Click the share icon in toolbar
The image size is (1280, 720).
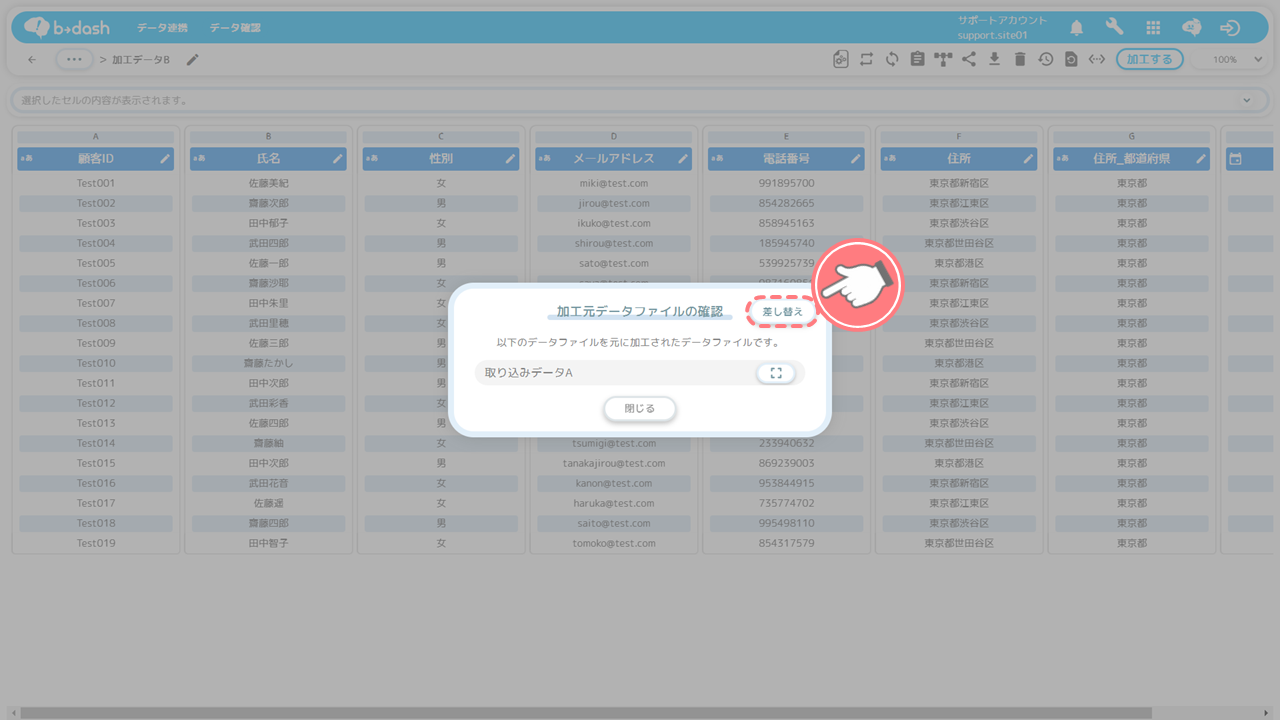click(968, 59)
